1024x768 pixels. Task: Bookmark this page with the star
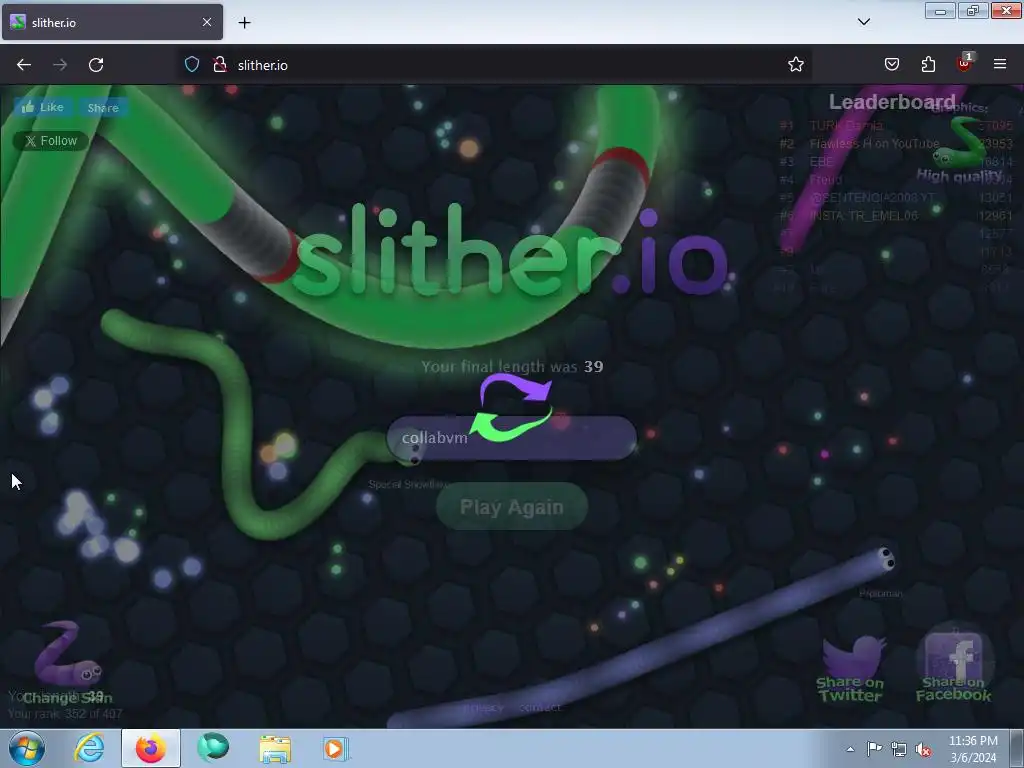[x=795, y=65]
